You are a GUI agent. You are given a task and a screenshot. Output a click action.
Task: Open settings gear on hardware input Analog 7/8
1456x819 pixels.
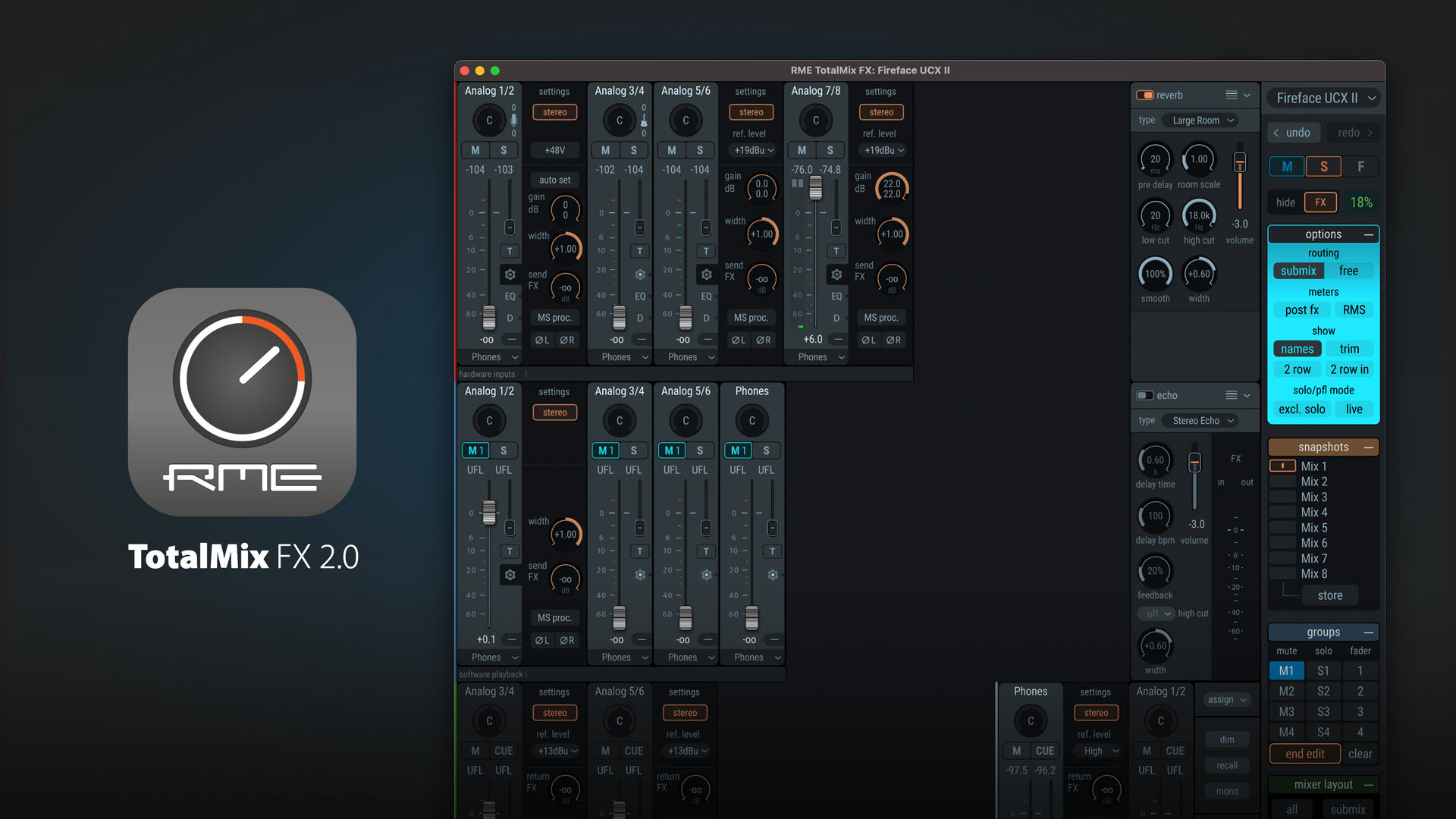pos(836,275)
